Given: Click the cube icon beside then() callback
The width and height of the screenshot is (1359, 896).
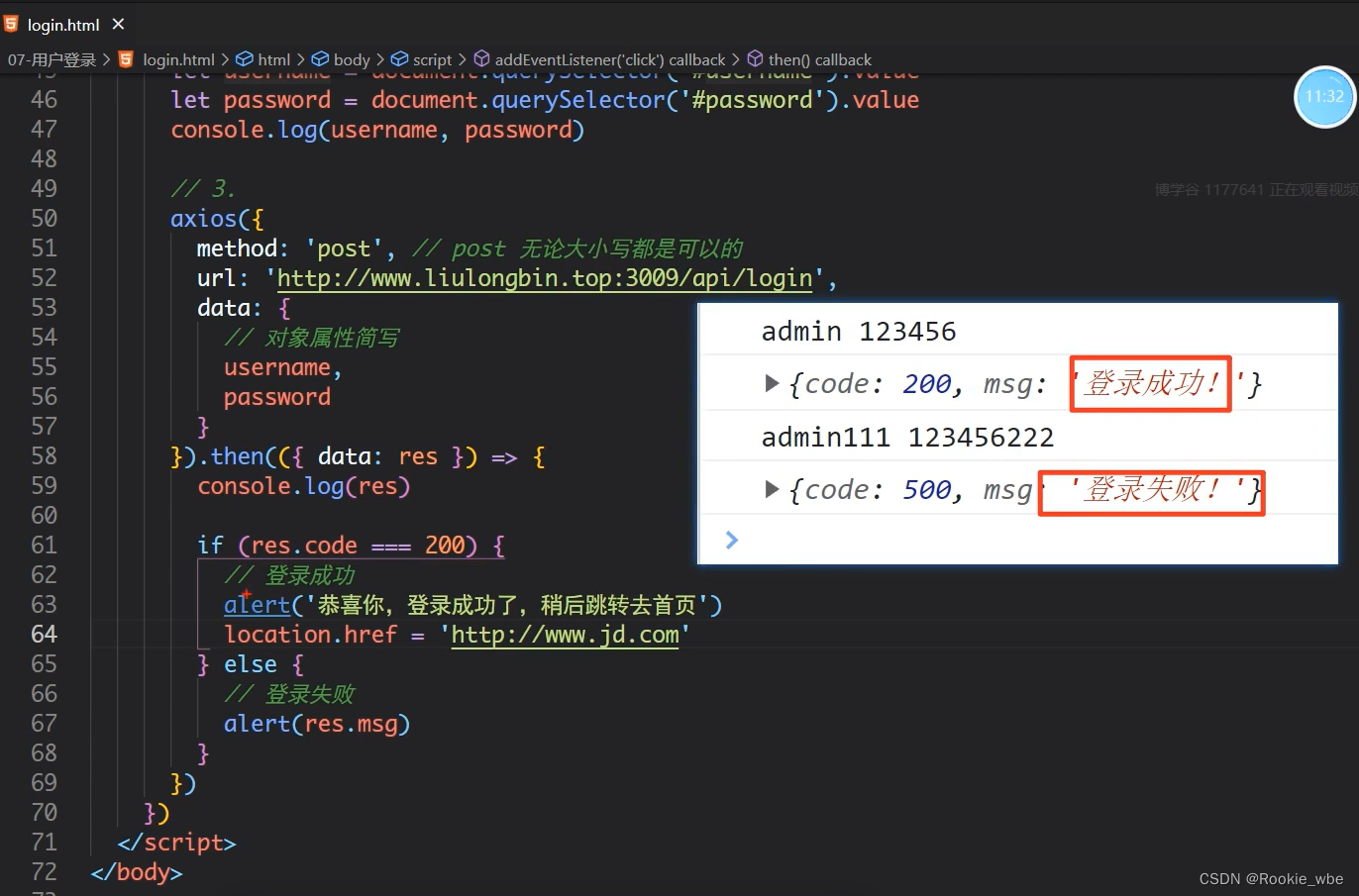Looking at the screenshot, I should tap(755, 59).
